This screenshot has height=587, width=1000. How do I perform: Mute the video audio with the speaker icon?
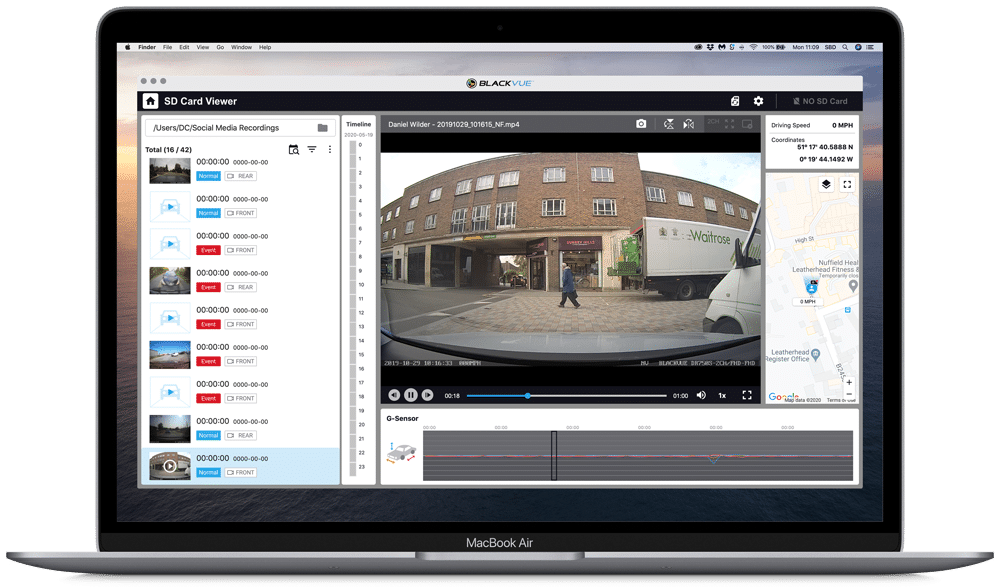click(x=703, y=394)
